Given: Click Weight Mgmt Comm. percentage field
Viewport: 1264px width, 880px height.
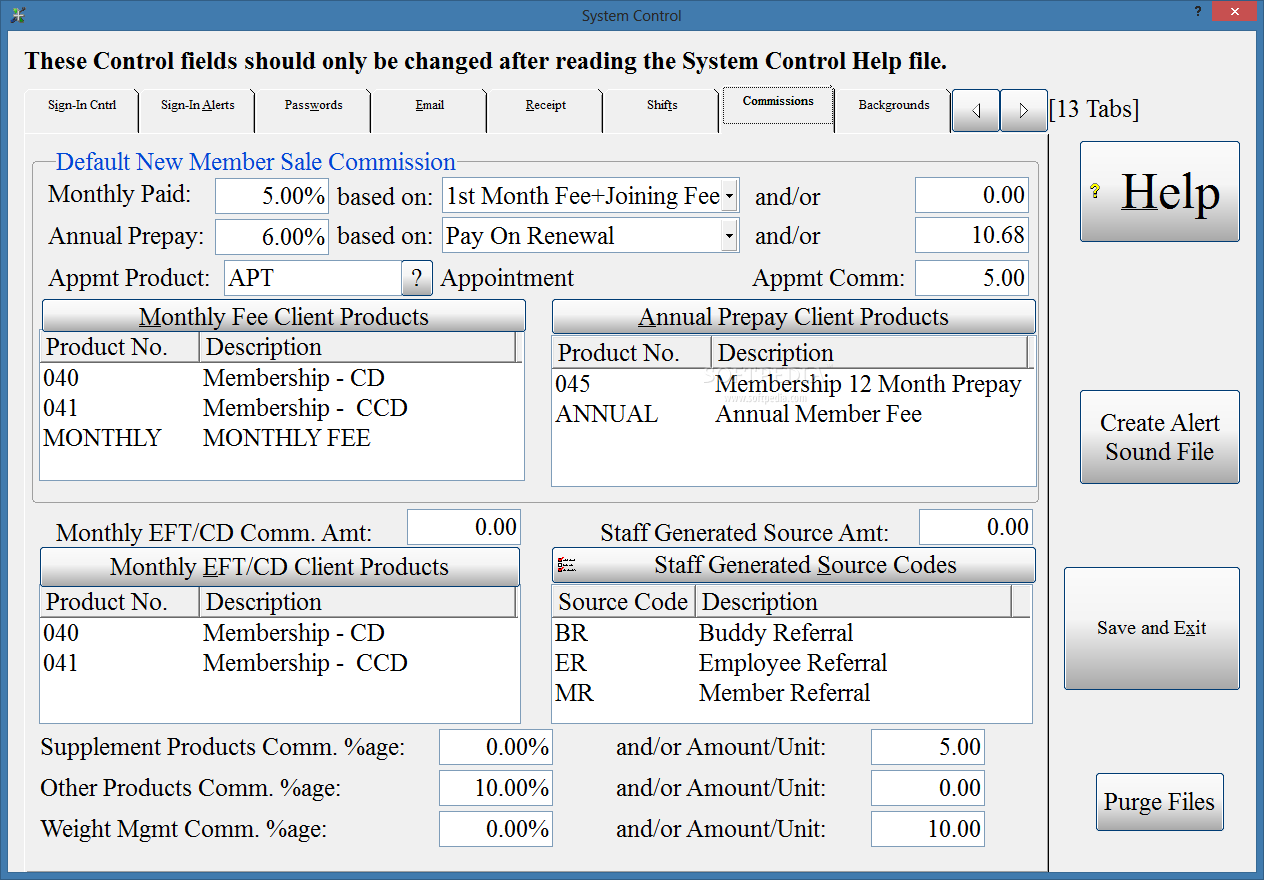Looking at the screenshot, I should click(x=496, y=829).
